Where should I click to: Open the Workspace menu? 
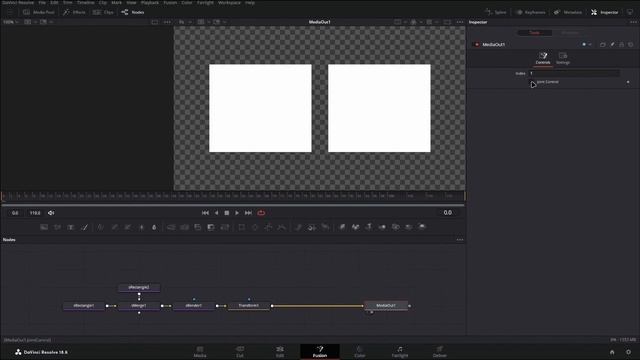click(x=229, y=2)
